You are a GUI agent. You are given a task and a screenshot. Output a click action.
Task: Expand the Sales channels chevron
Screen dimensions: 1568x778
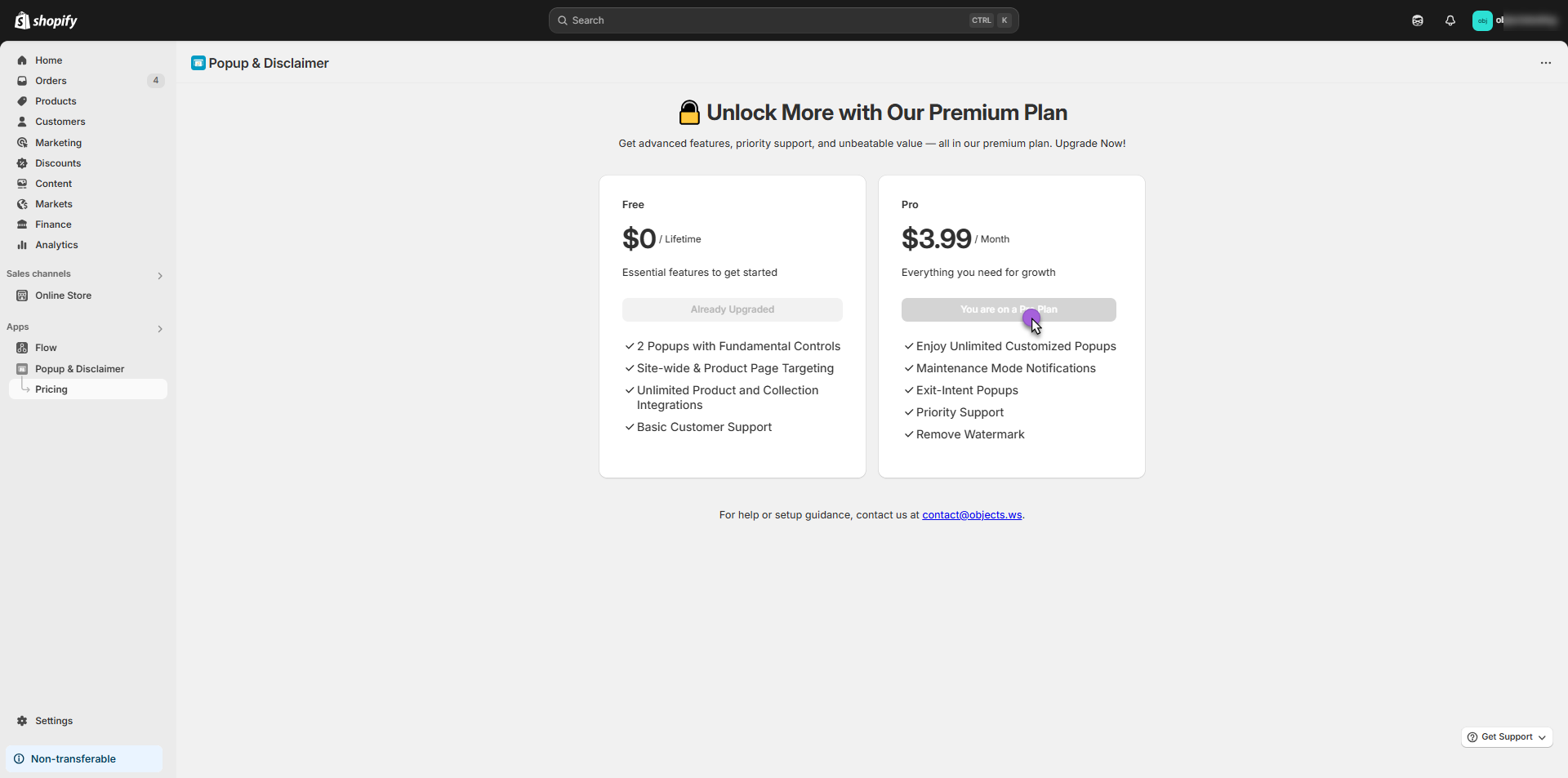tap(160, 276)
